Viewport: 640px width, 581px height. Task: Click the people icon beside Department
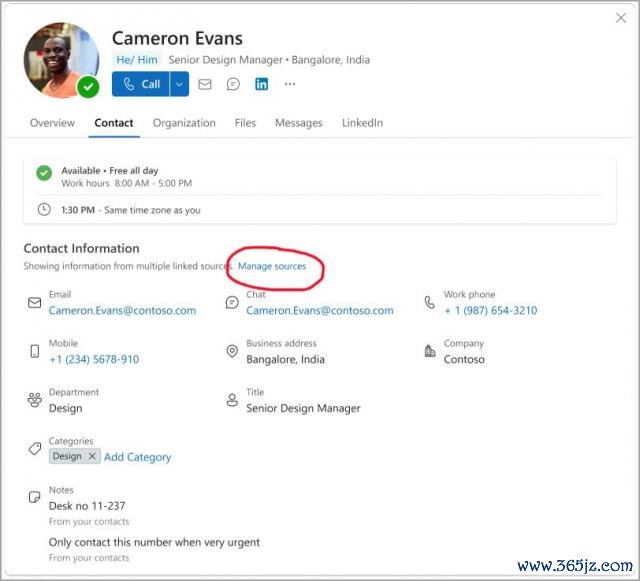[35, 400]
